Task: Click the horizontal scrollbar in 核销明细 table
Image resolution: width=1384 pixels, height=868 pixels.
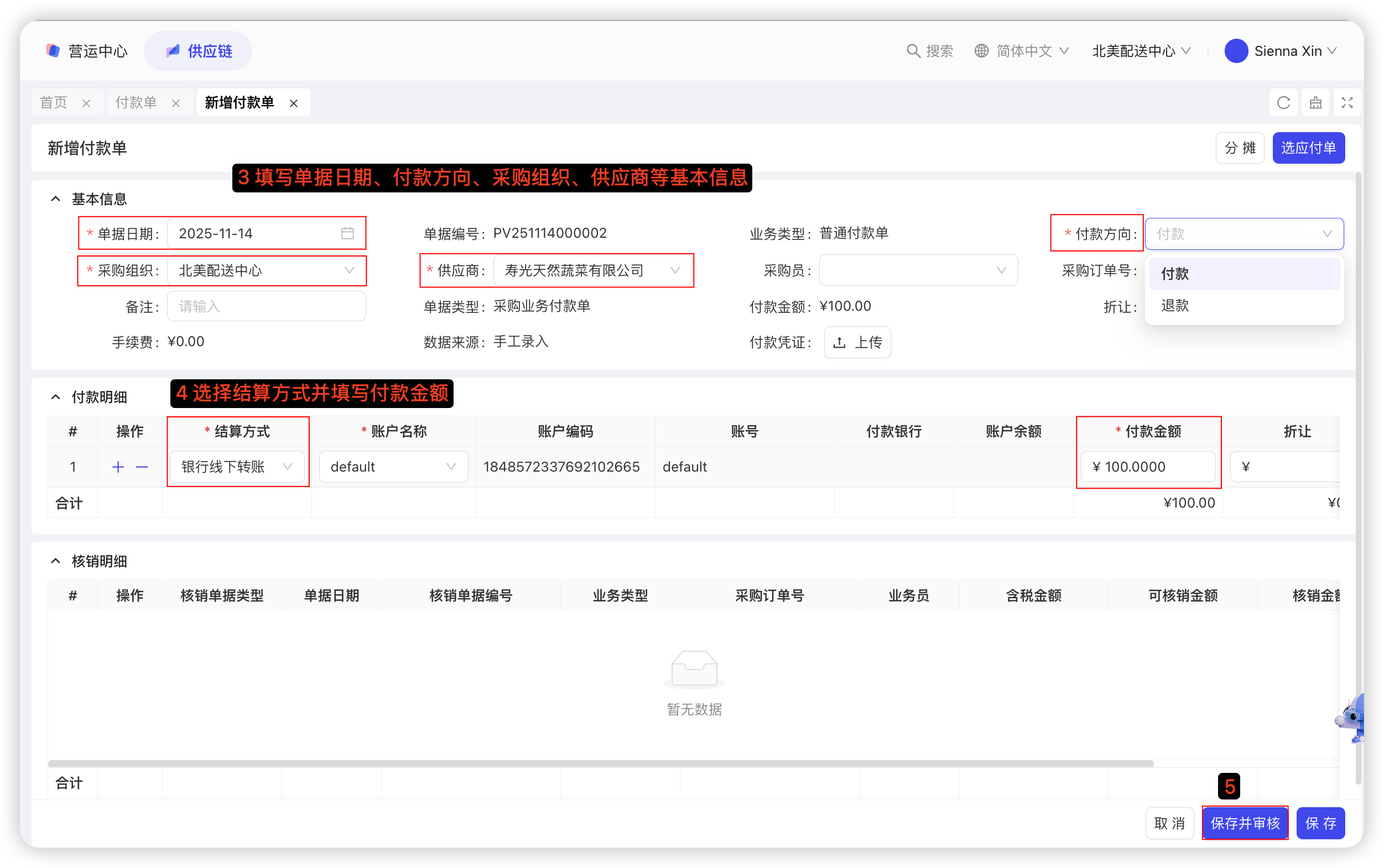Action: (600, 764)
